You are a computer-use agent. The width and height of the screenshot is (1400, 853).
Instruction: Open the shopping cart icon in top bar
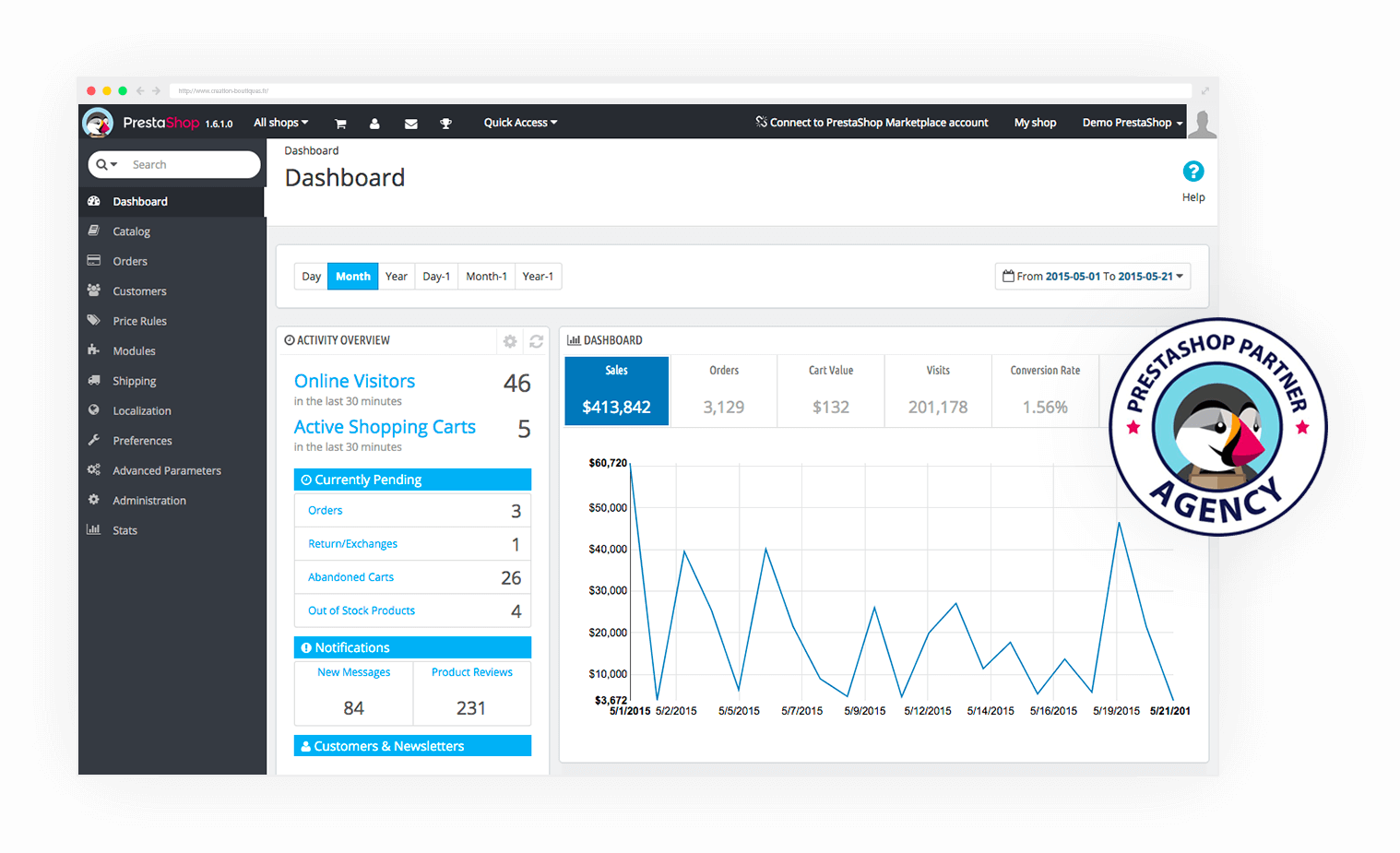(x=340, y=124)
